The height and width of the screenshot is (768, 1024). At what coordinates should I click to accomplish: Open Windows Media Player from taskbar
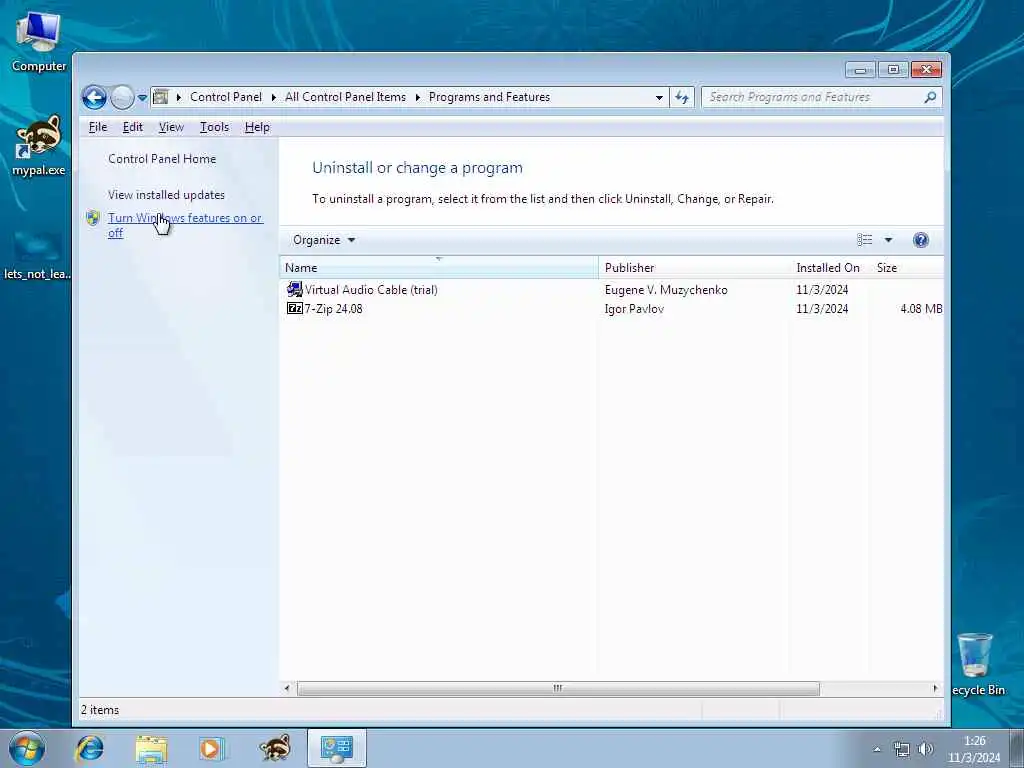pyautogui.click(x=211, y=748)
